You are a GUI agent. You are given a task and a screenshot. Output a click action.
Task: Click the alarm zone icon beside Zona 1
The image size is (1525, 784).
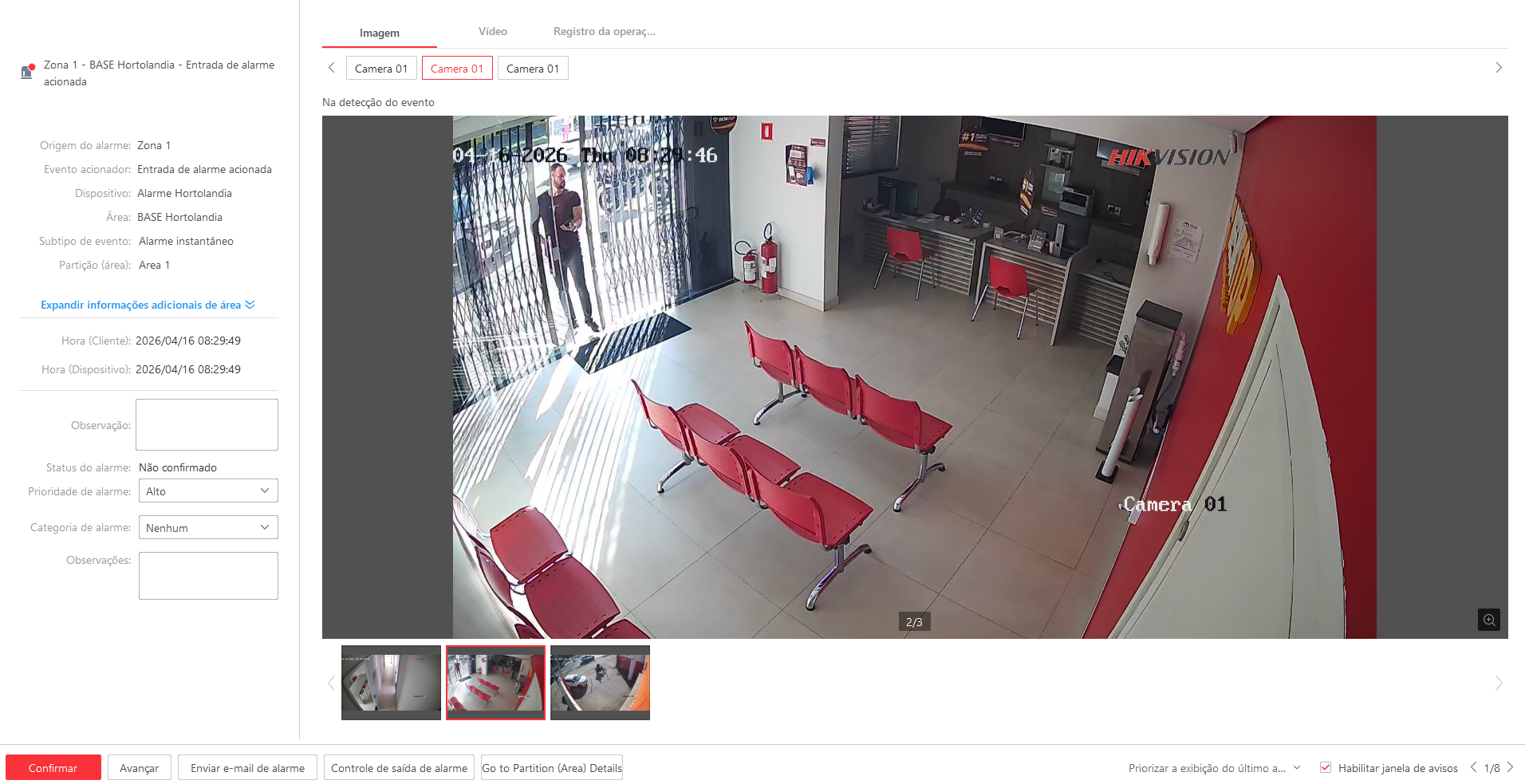point(27,72)
